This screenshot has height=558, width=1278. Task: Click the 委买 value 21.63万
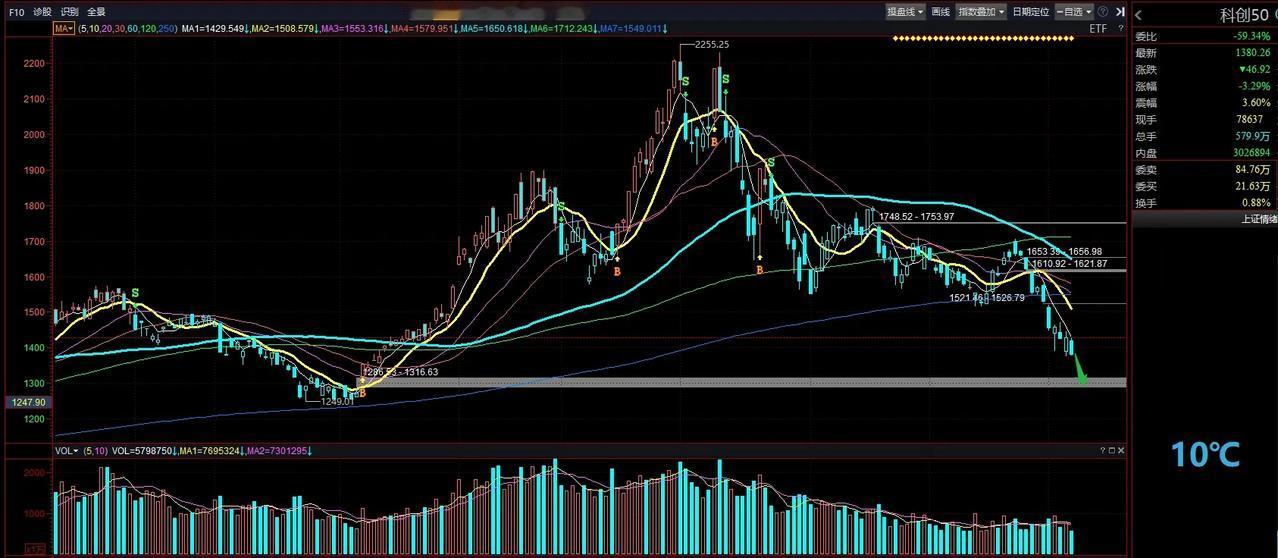pyautogui.click(x=1253, y=186)
